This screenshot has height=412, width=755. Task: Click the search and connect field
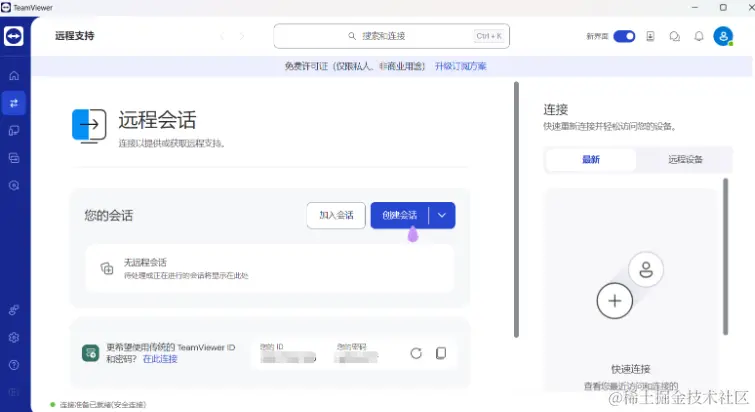(x=391, y=36)
